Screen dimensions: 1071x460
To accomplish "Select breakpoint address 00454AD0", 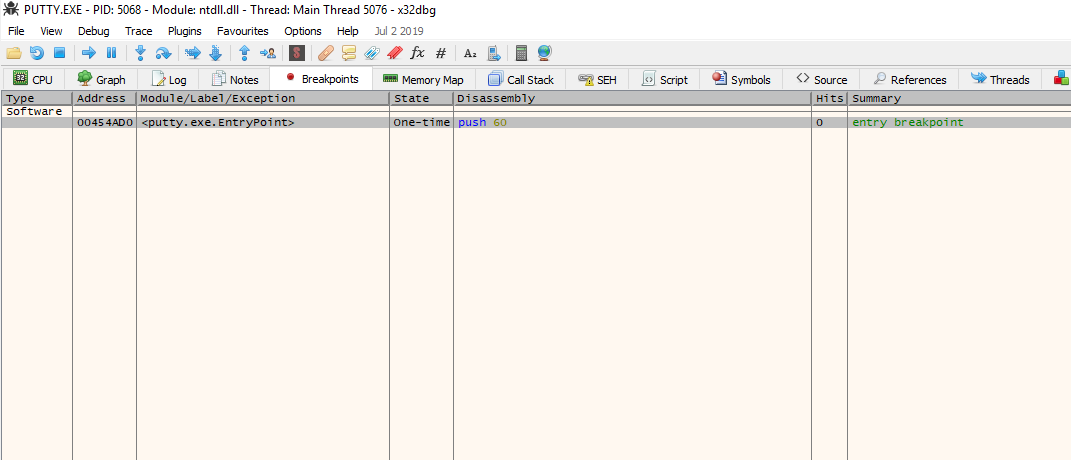I will click(x=105, y=123).
